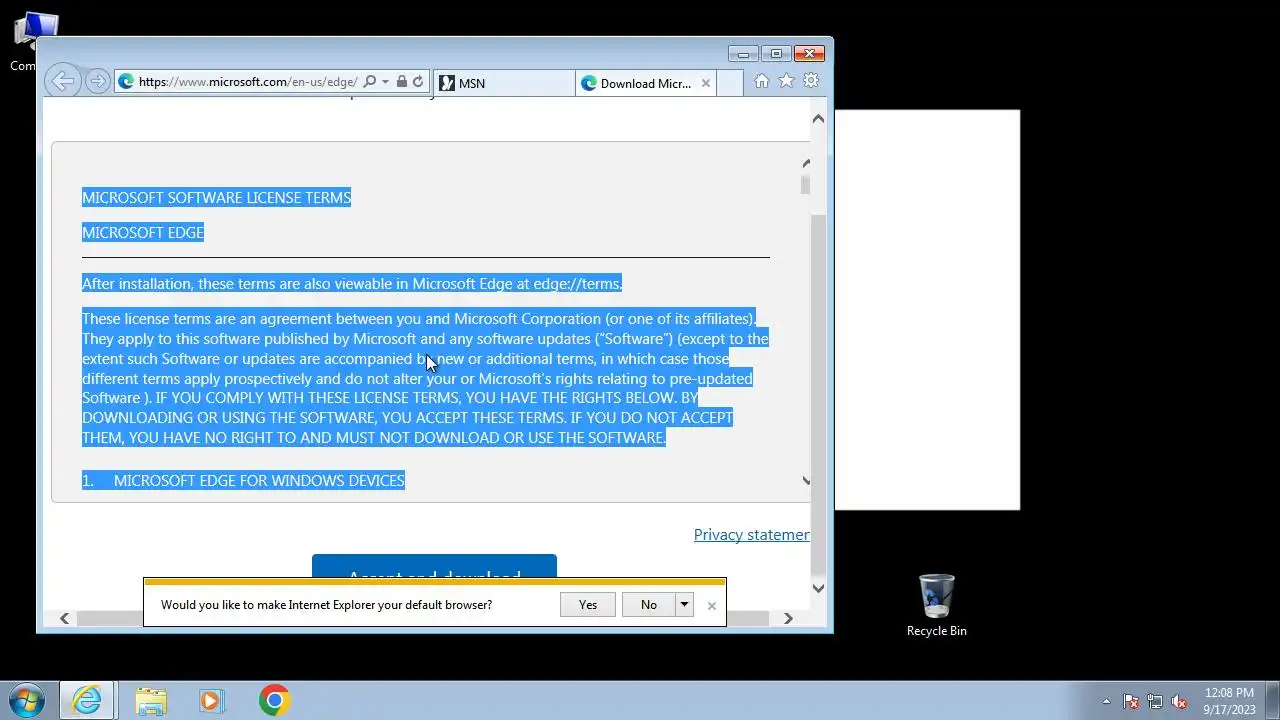The height and width of the screenshot is (720, 1280).
Task: Click the page scroll-down arrow
Action: [818, 588]
